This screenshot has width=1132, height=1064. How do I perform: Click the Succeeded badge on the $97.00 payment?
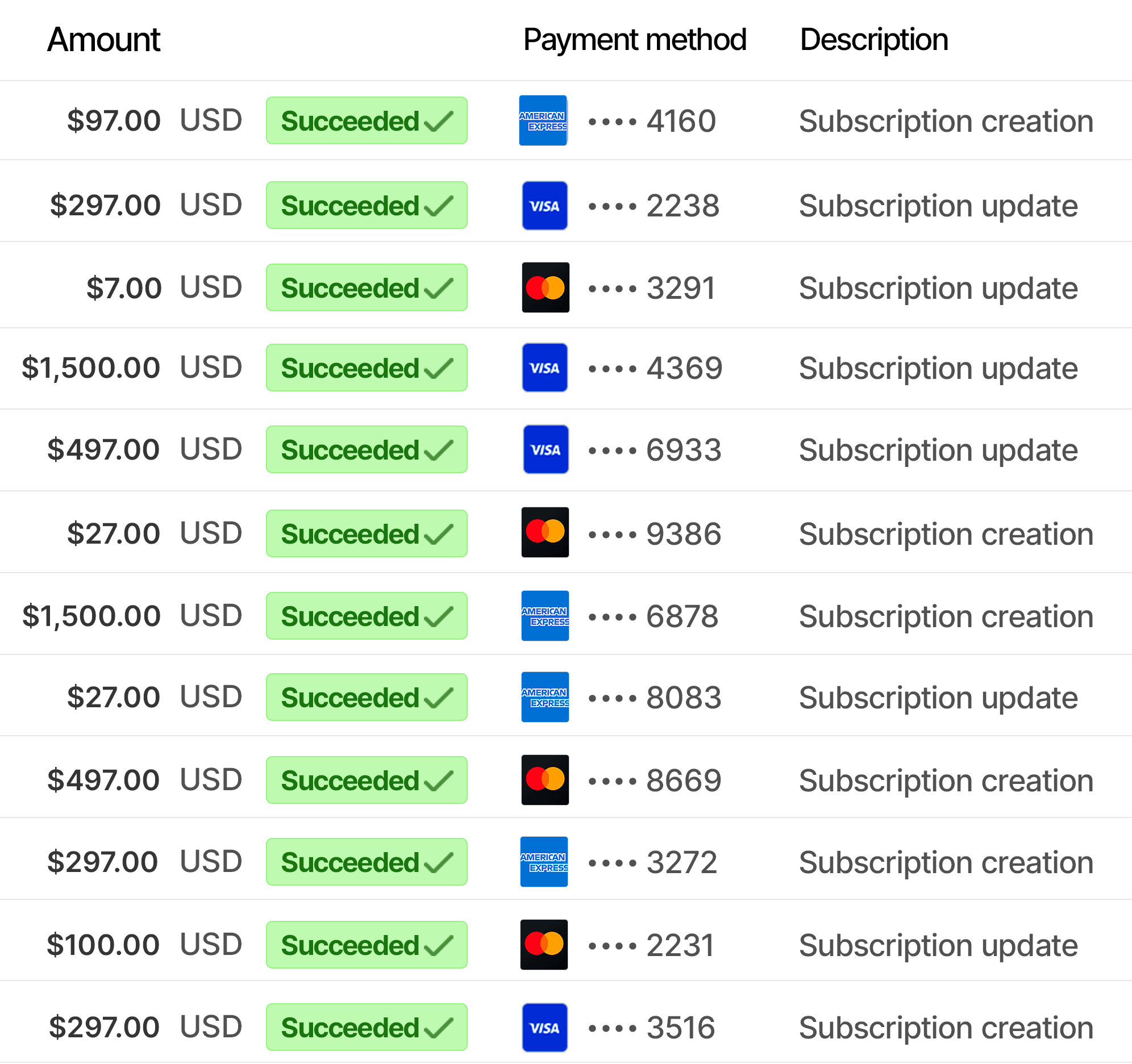tap(366, 120)
